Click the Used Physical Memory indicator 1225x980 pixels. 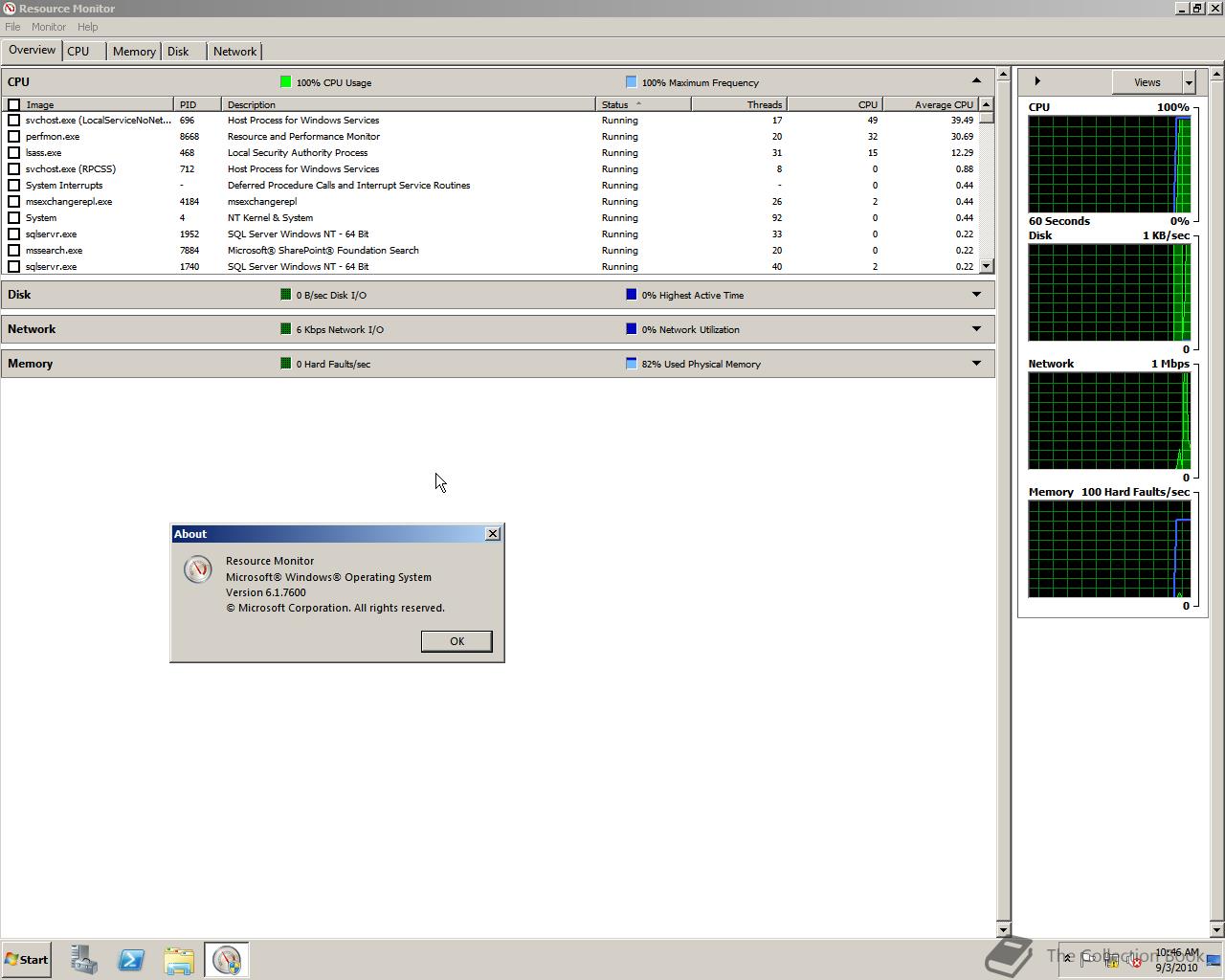(x=631, y=364)
